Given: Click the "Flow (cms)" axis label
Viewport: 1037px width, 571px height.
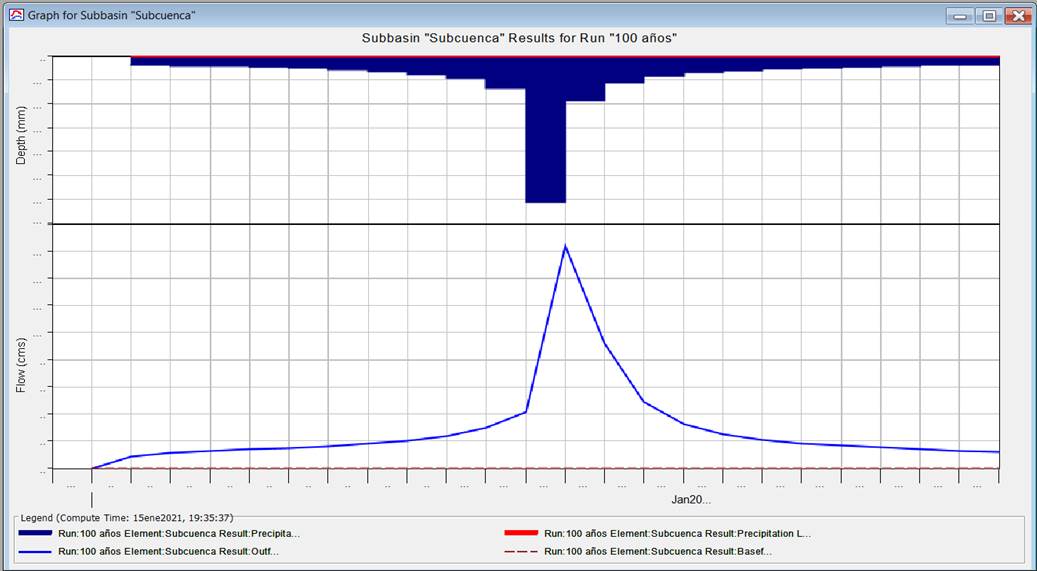Looking at the screenshot, I should coord(21,364).
